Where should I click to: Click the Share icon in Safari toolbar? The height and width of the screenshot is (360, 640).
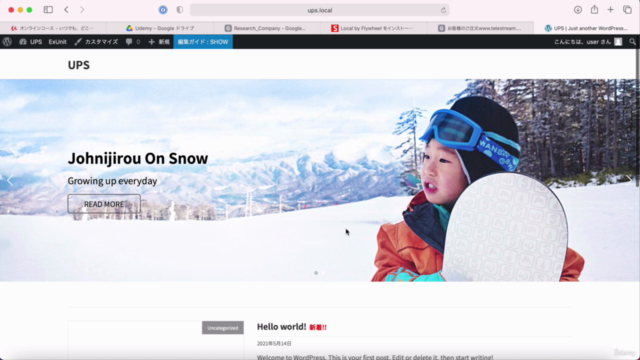click(x=594, y=9)
